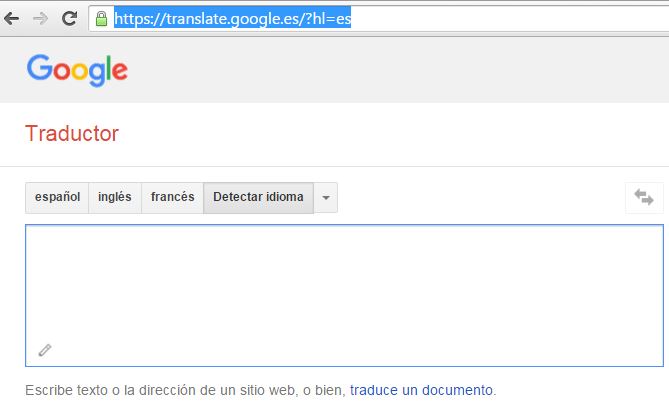Expand the source language dropdown arrow
The height and width of the screenshot is (406, 669).
[x=326, y=197]
